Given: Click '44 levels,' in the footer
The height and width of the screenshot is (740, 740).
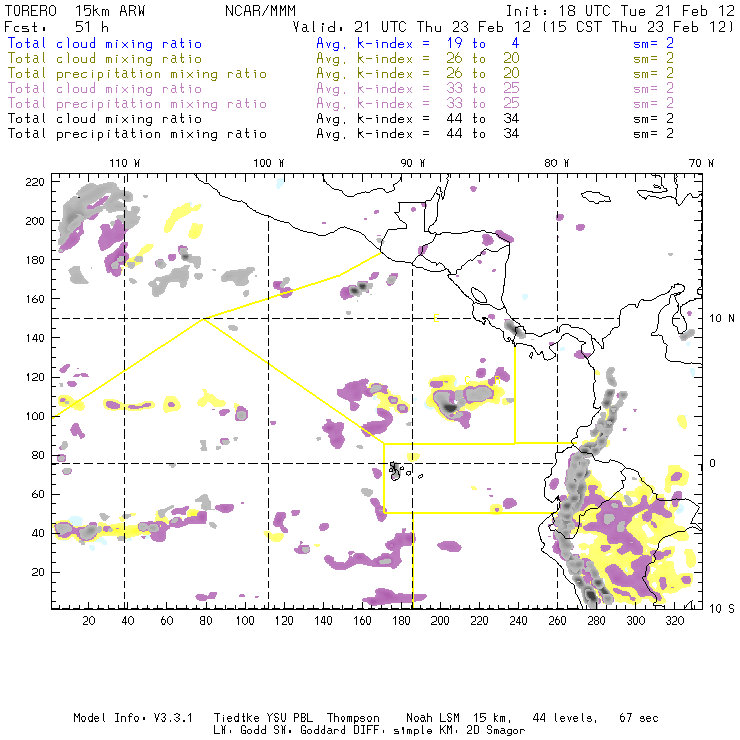Looking at the screenshot, I should [565, 718].
